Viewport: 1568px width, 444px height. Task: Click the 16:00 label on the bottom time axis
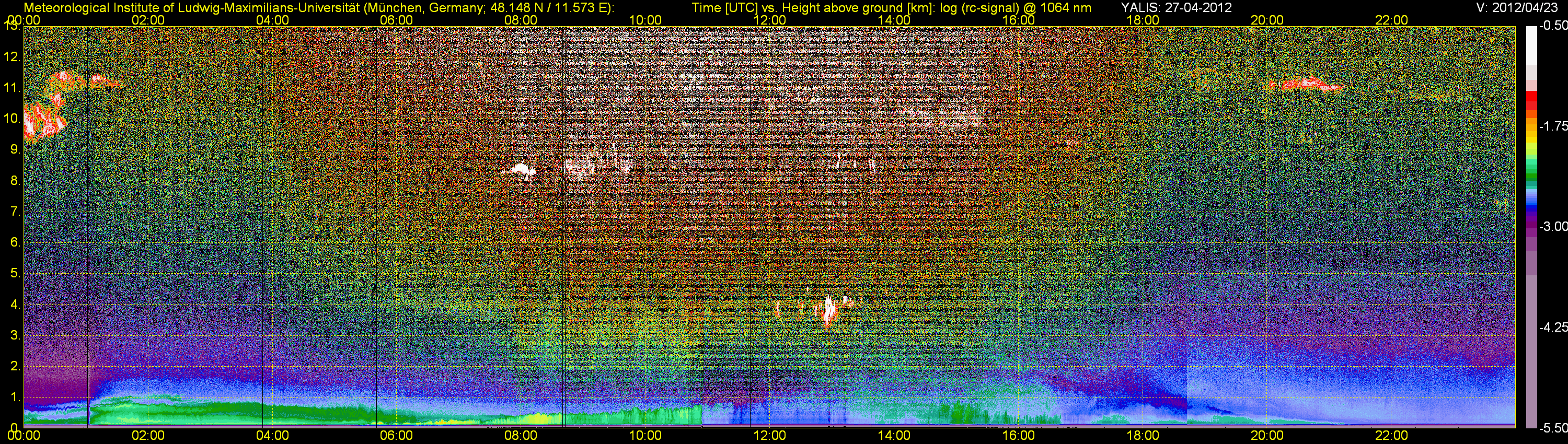(1018, 436)
